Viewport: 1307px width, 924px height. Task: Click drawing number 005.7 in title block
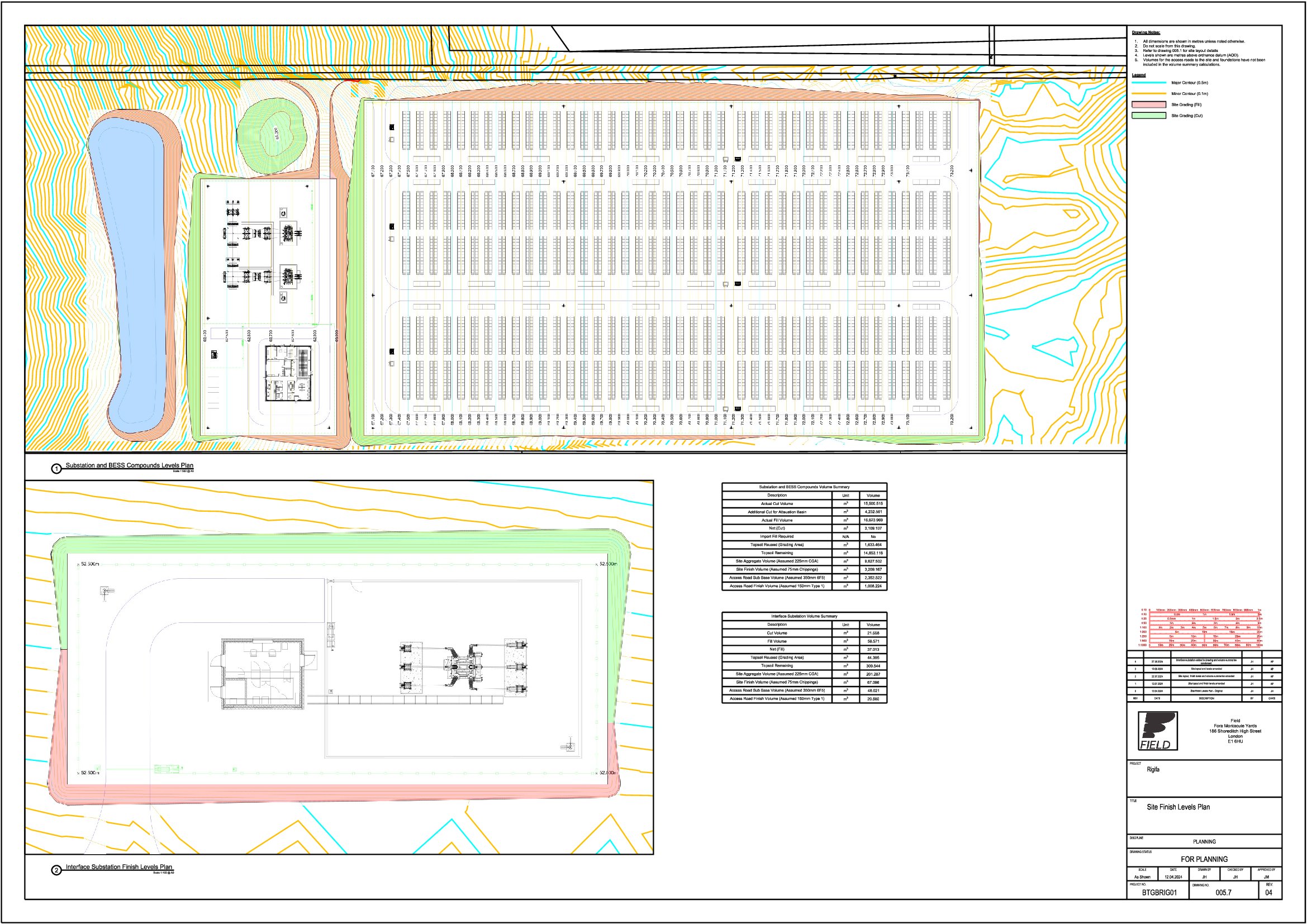point(1223,893)
